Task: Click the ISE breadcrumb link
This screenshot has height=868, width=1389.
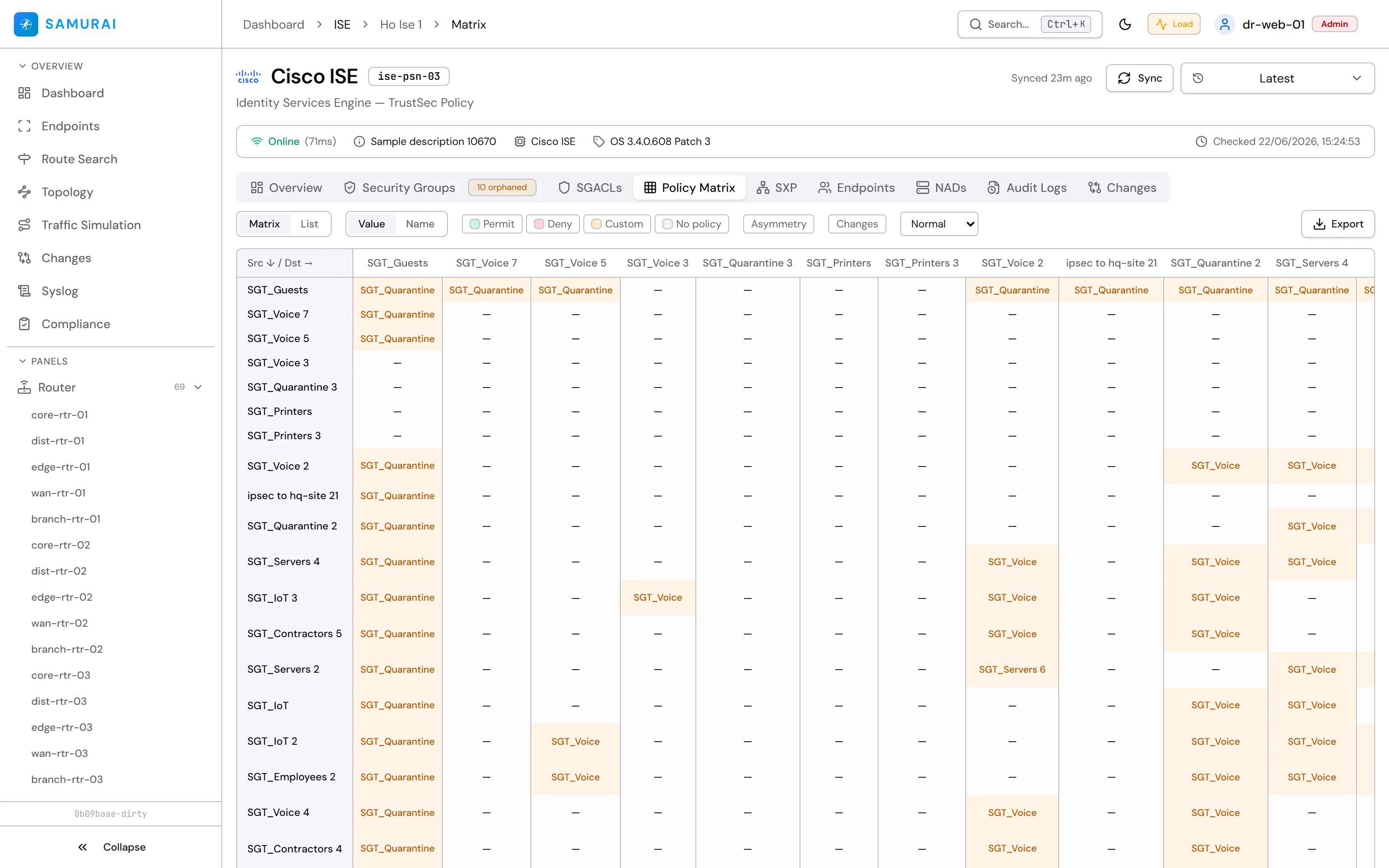Action: (x=342, y=24)
